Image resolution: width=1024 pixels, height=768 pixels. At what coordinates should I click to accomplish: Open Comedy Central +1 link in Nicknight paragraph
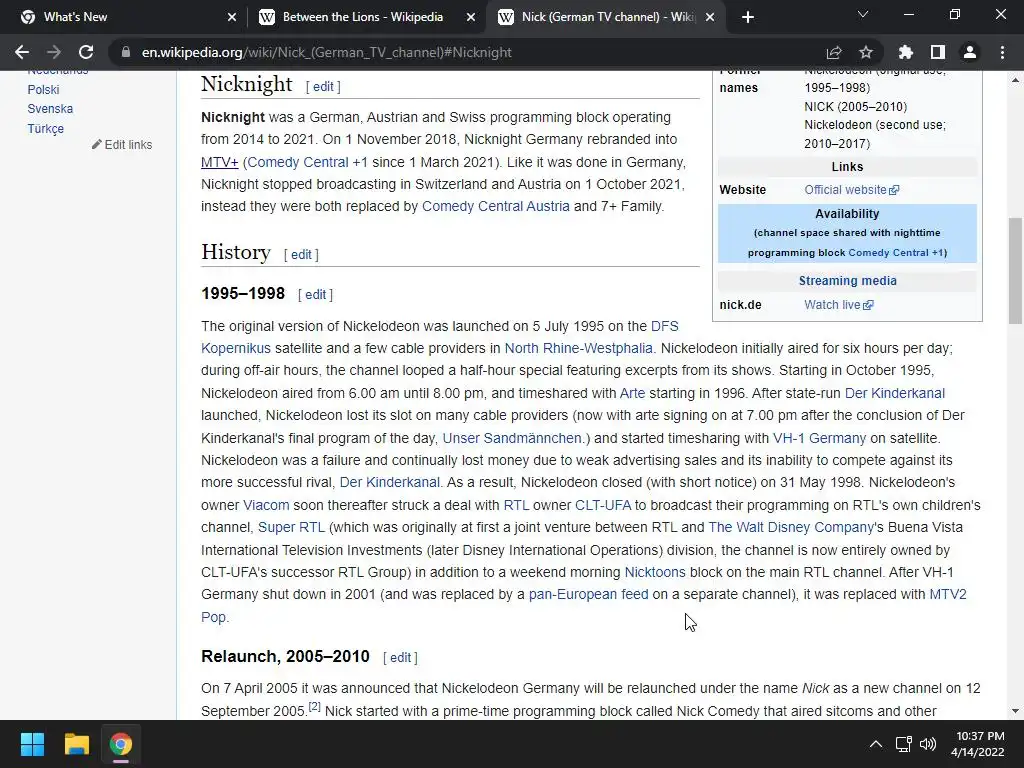(x=308, y=162)
